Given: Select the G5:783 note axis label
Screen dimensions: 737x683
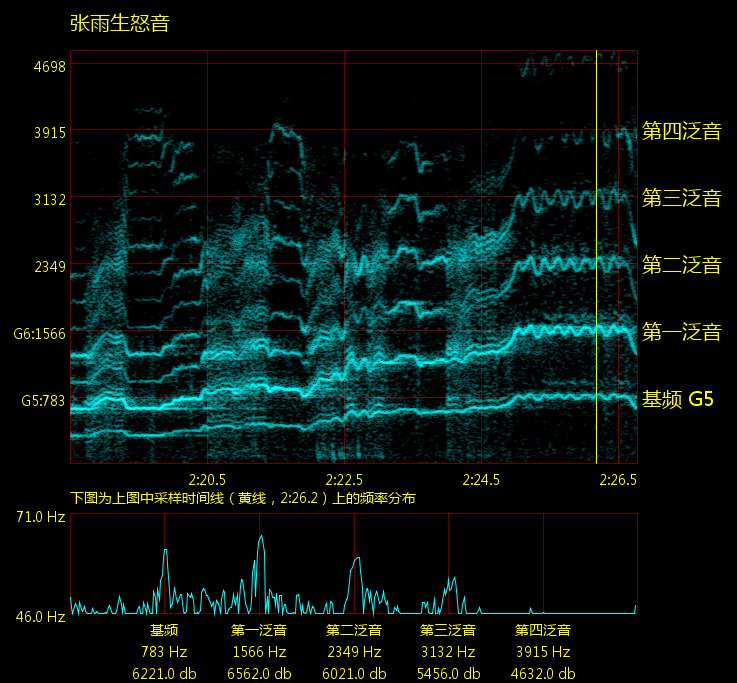Looking at the screenshot, I should (x=43, y=401).
